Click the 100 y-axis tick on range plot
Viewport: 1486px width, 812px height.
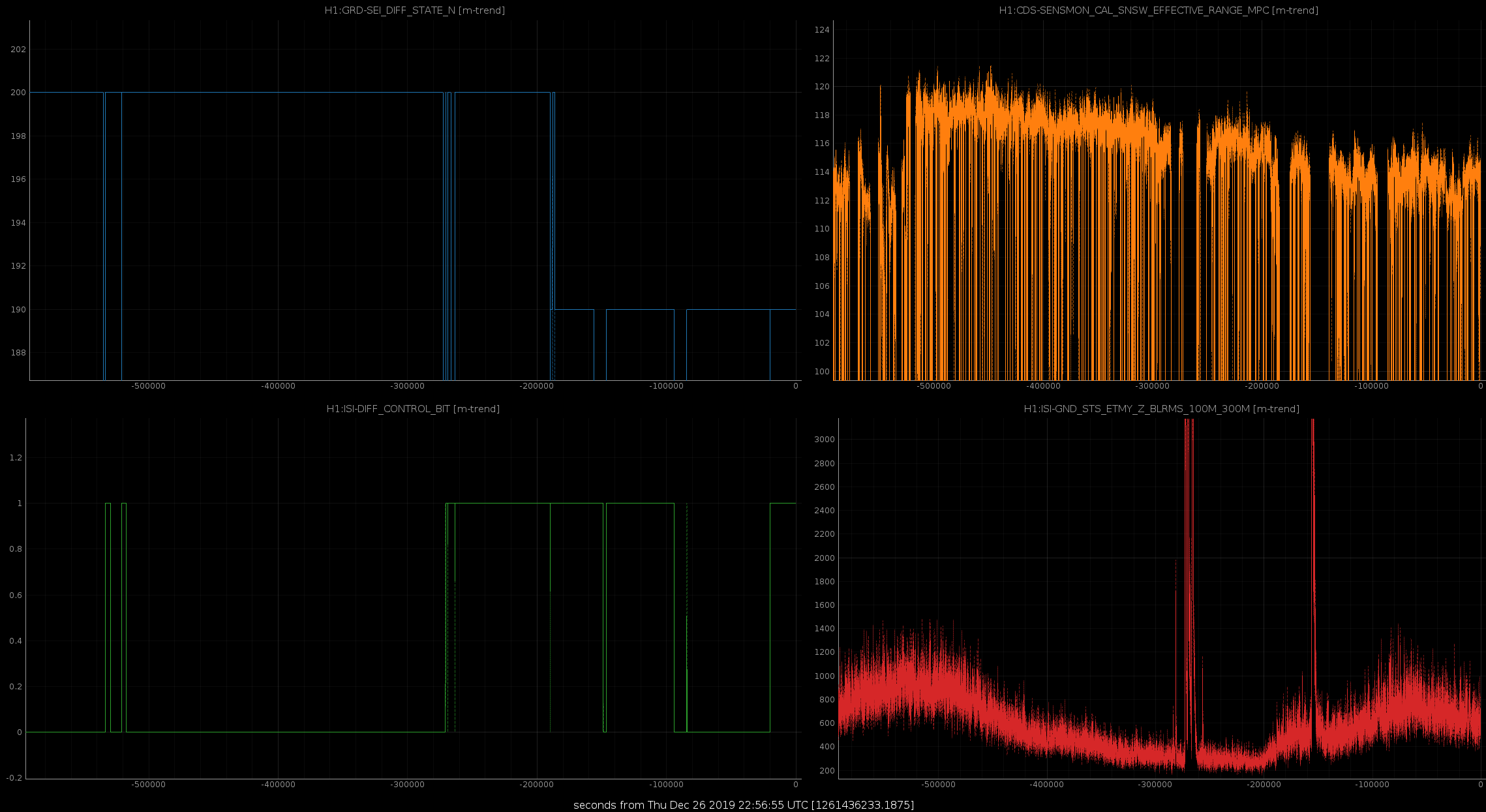coord(822,372)
